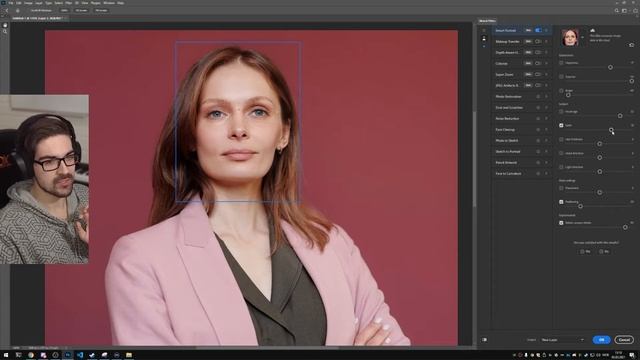
Task: Click the Fill Screen button
Action: coord(101,10)
